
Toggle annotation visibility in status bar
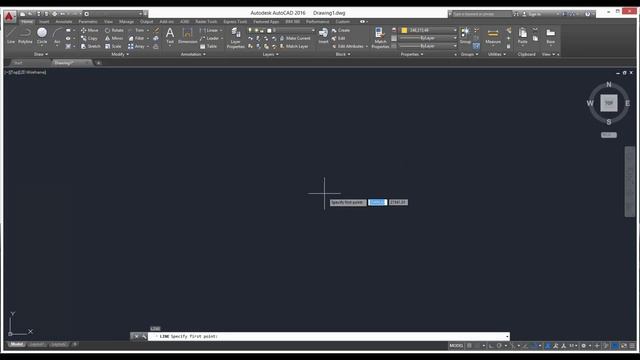click(548, 346)
